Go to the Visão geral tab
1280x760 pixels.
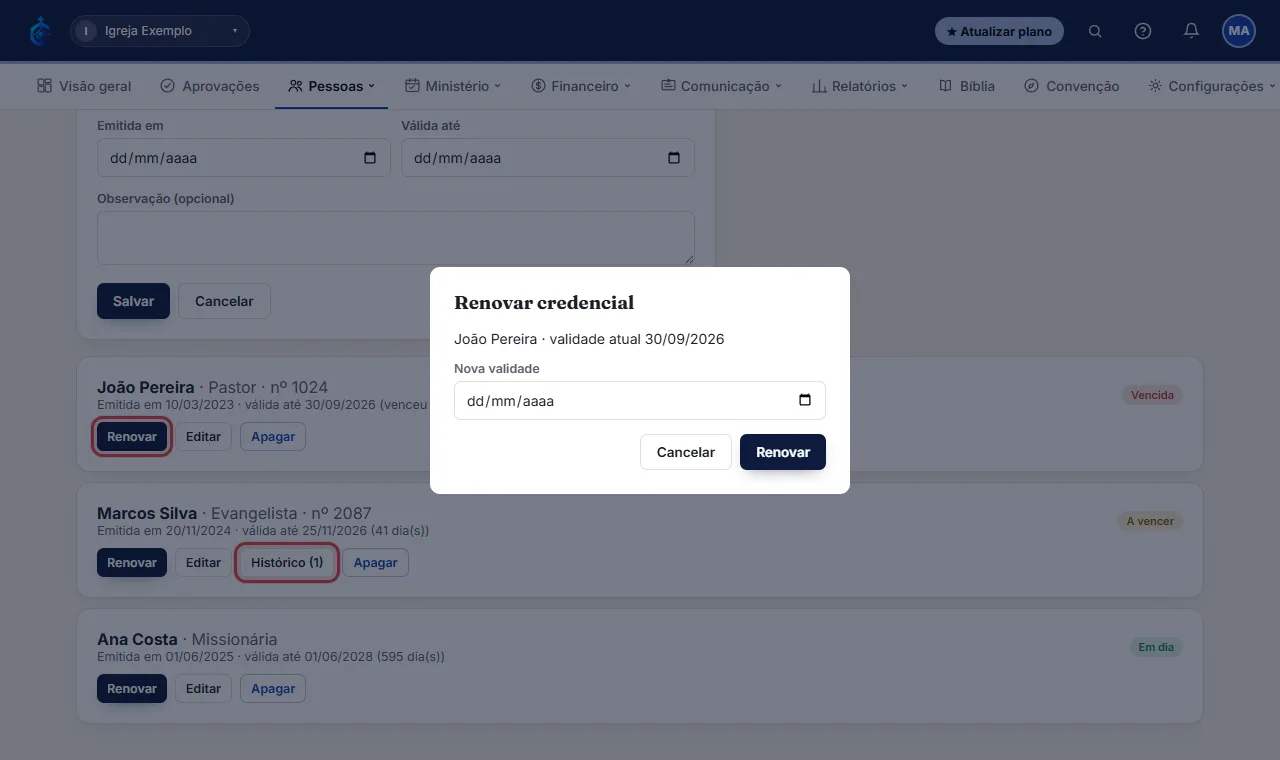click(x=84, y=86)
